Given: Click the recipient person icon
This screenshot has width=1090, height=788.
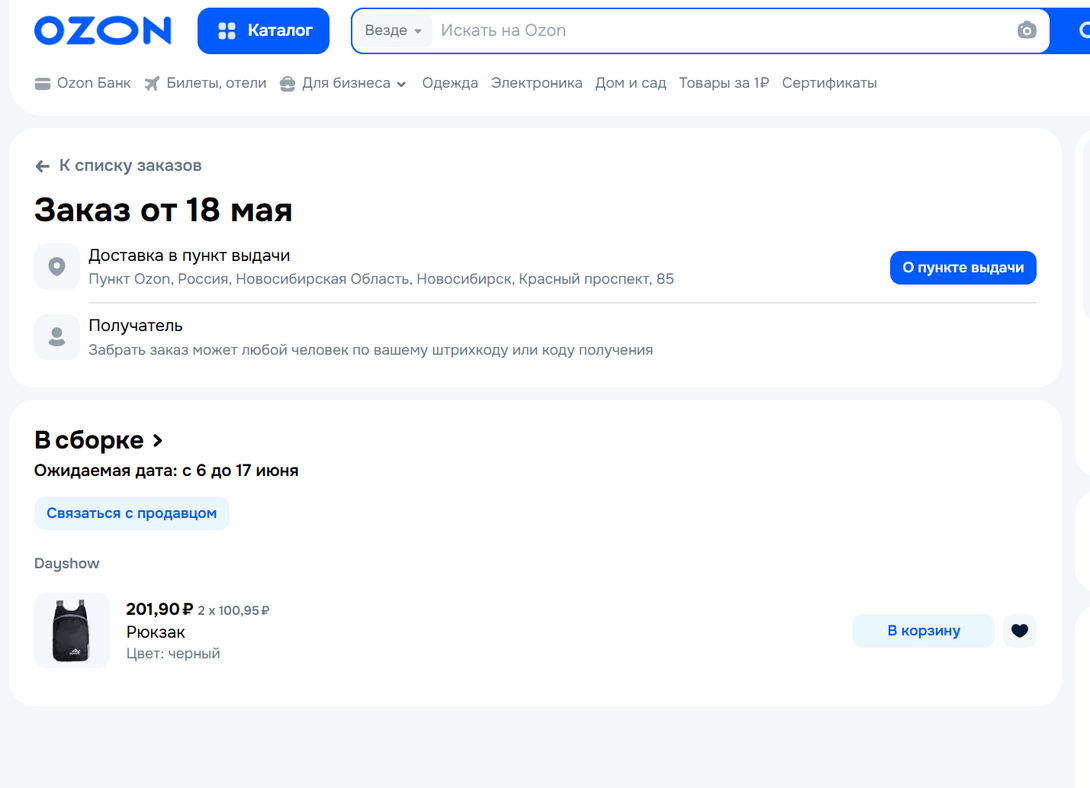Looking at the screenshot, I should pos(57,337).
